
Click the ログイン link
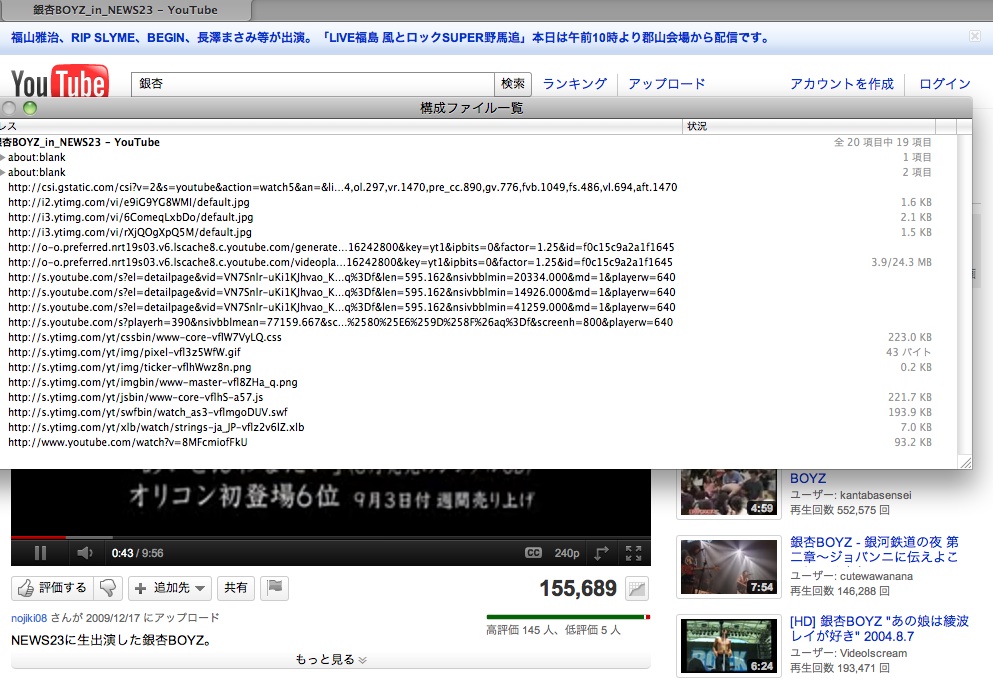coord(945,84)
